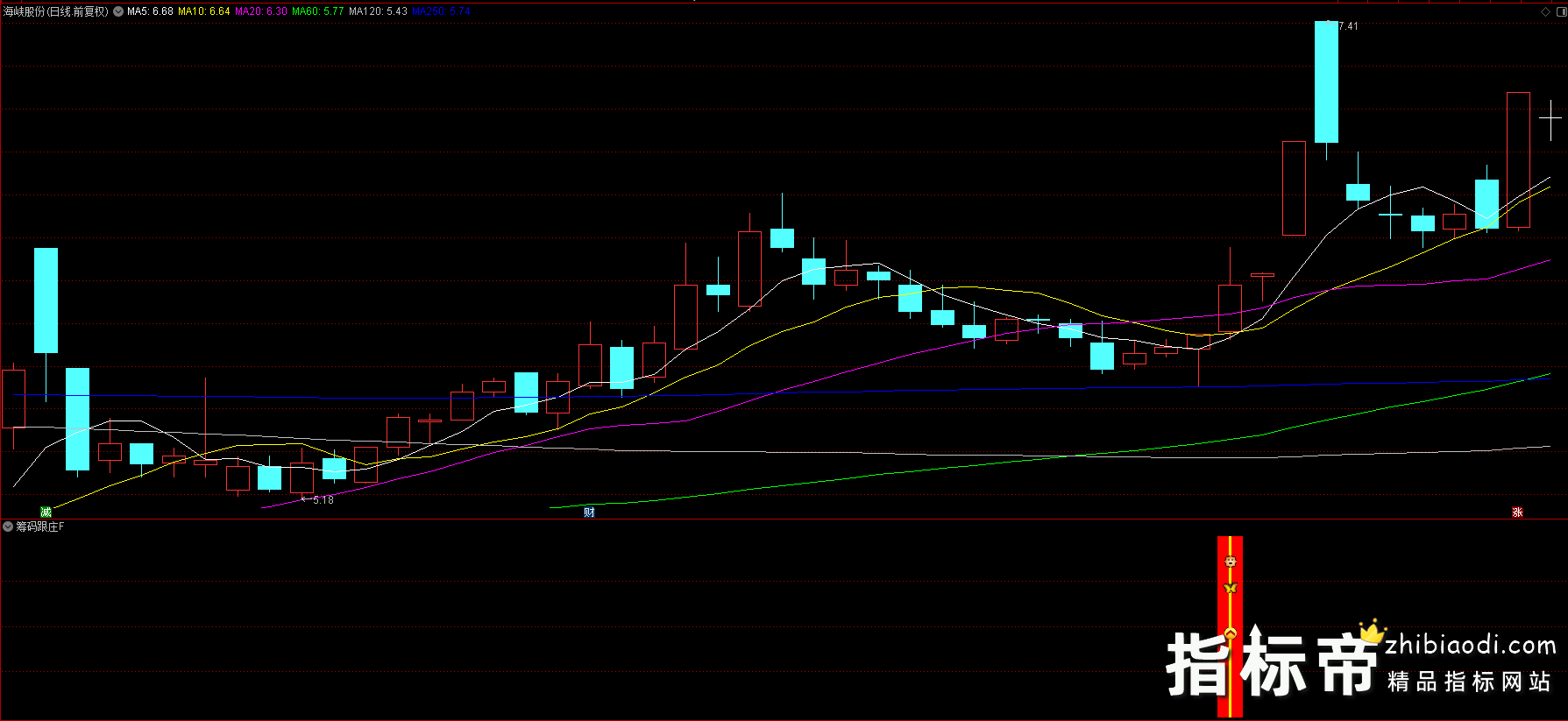Viewport: 1568px width, 721px height.
Task: Click the 海峡股份(日线.前复权) title
Action: click(x=56, y=11)
